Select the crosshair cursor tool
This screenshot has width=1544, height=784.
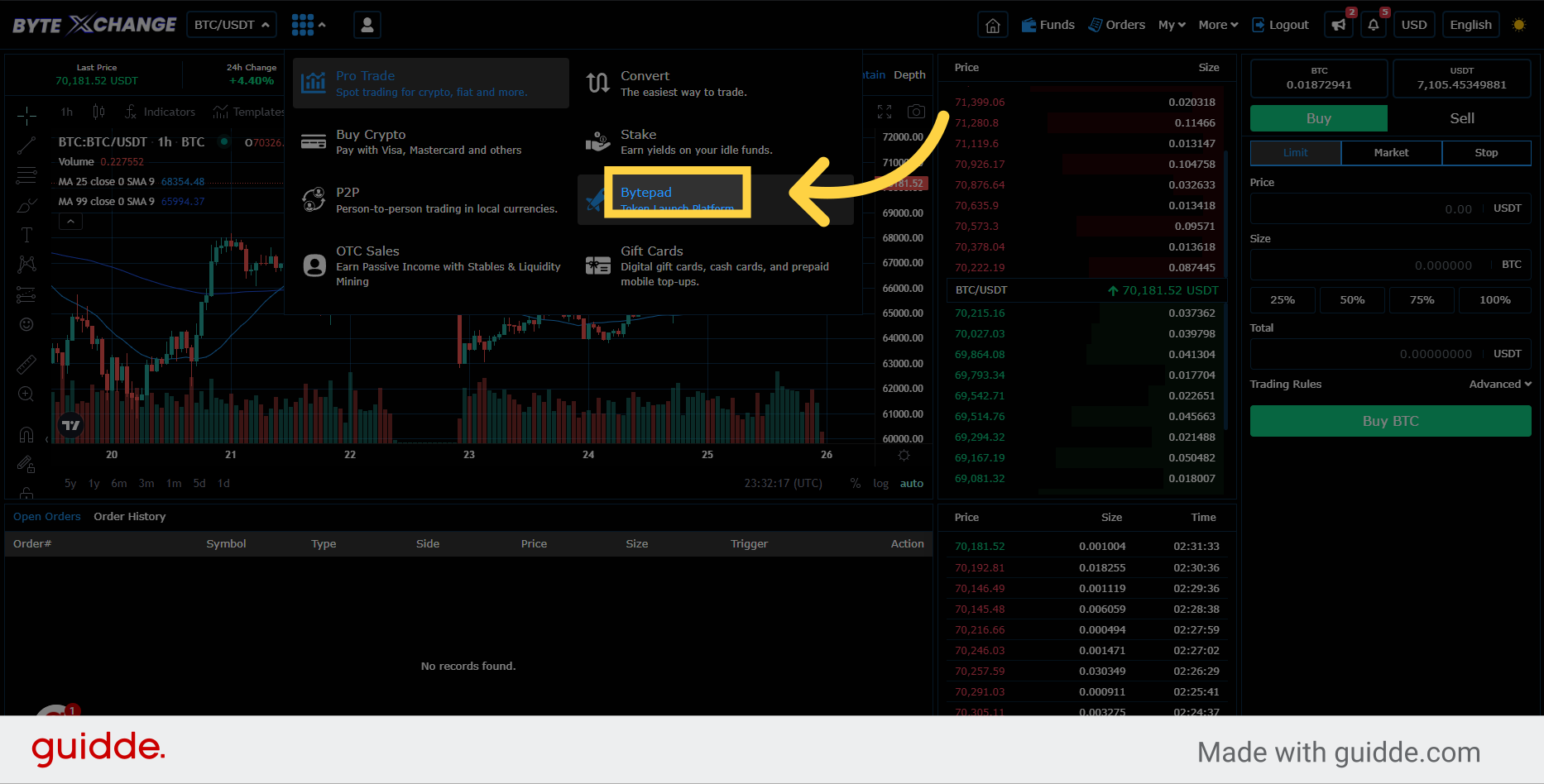coord(26,115)
